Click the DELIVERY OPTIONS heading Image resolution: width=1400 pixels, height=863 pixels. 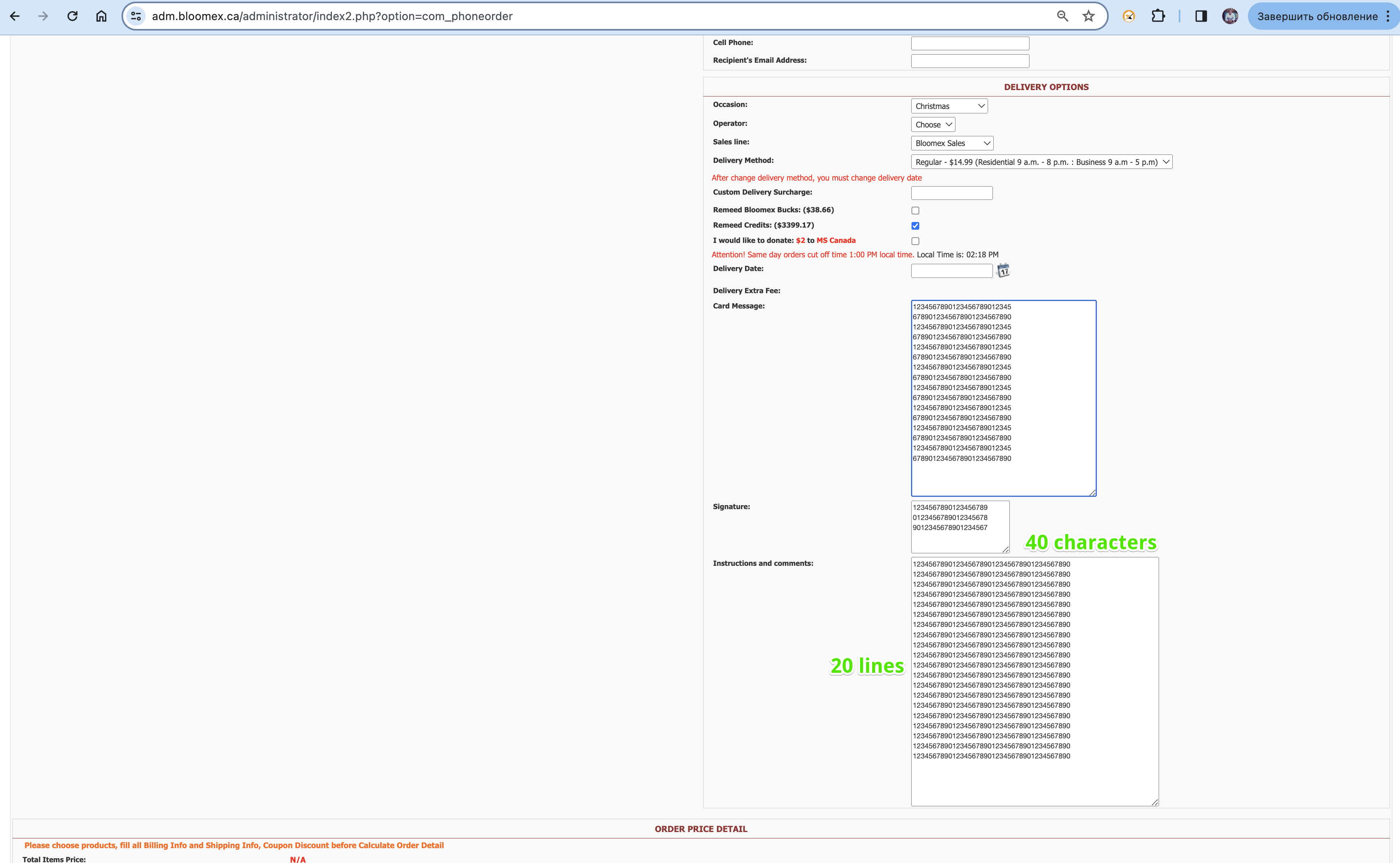coord(1046,87)
